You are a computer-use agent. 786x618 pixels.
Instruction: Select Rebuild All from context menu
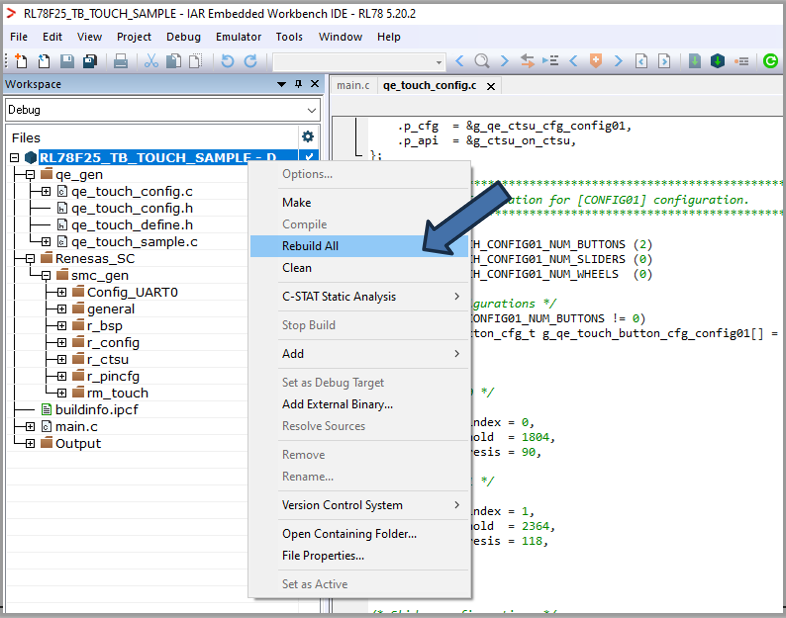point(310,245)
